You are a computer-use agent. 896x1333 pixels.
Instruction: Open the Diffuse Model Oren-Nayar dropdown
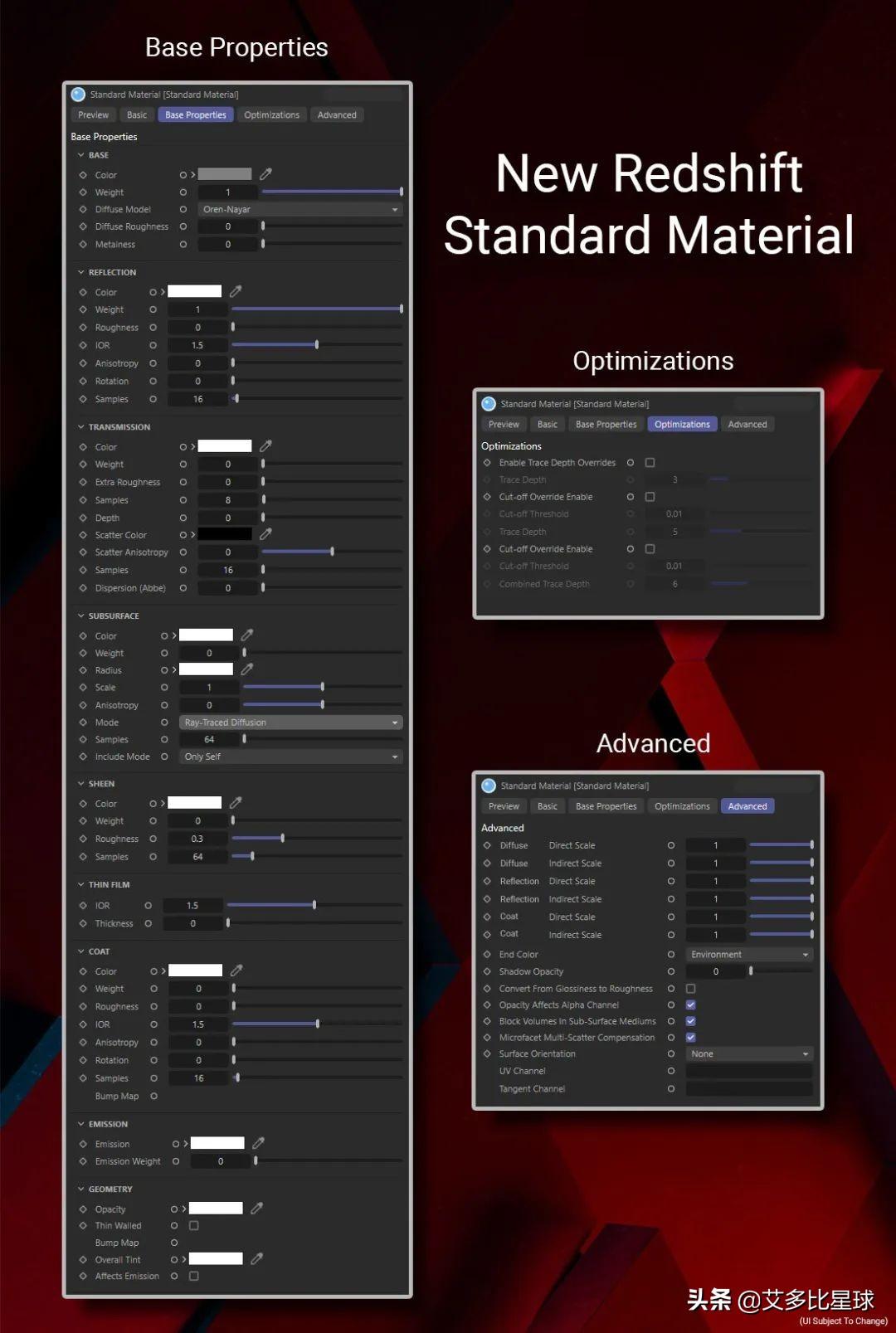pos(300,209)
